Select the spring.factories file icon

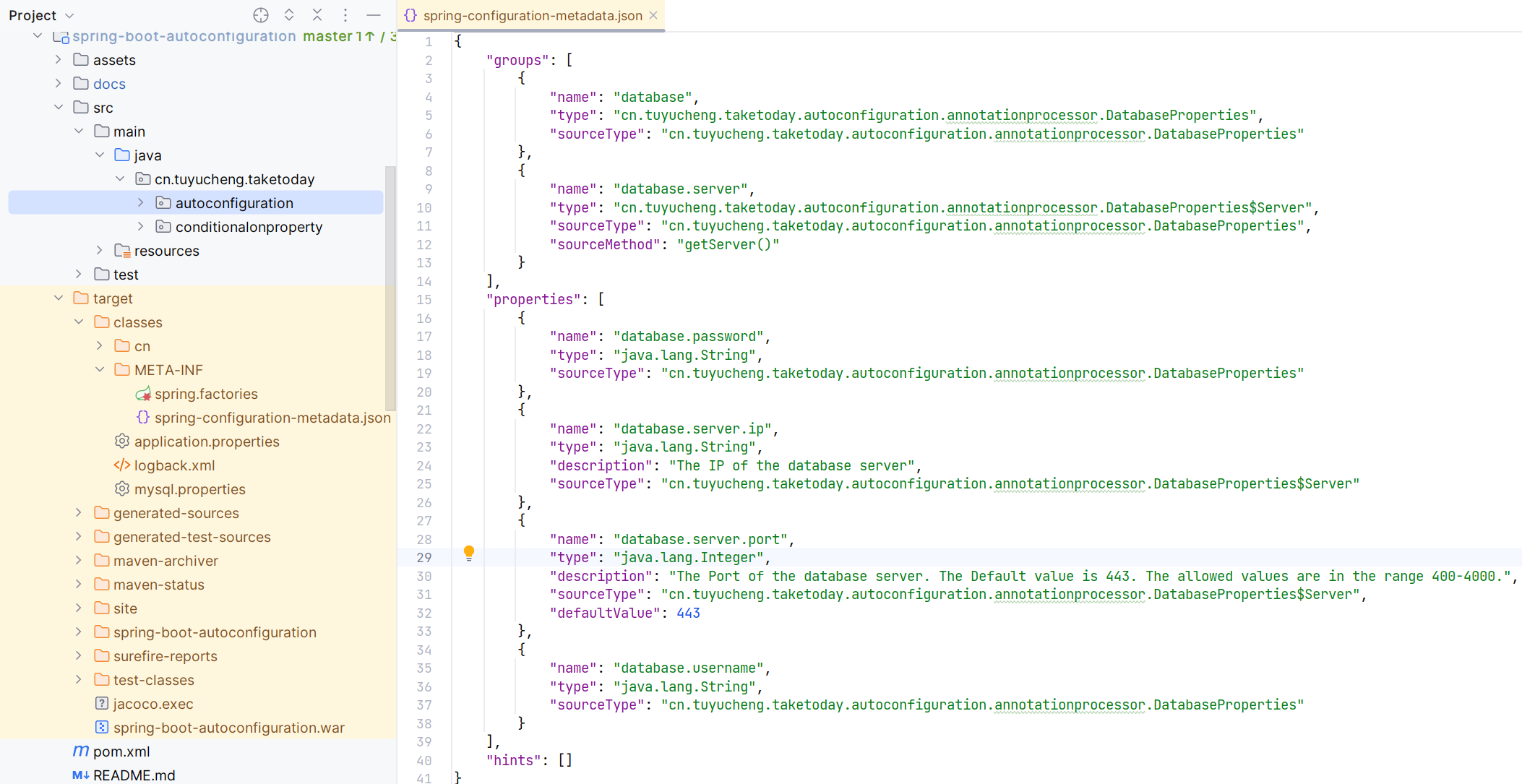pos(143,394)
